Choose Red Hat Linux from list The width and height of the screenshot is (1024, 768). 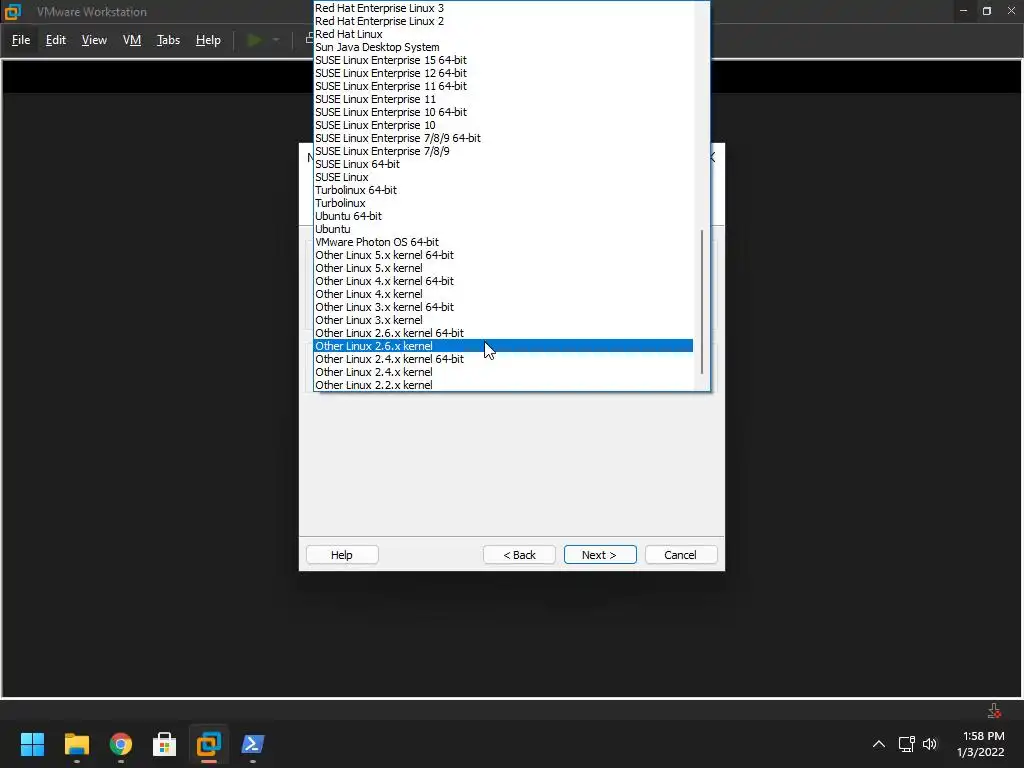point(503,34)
